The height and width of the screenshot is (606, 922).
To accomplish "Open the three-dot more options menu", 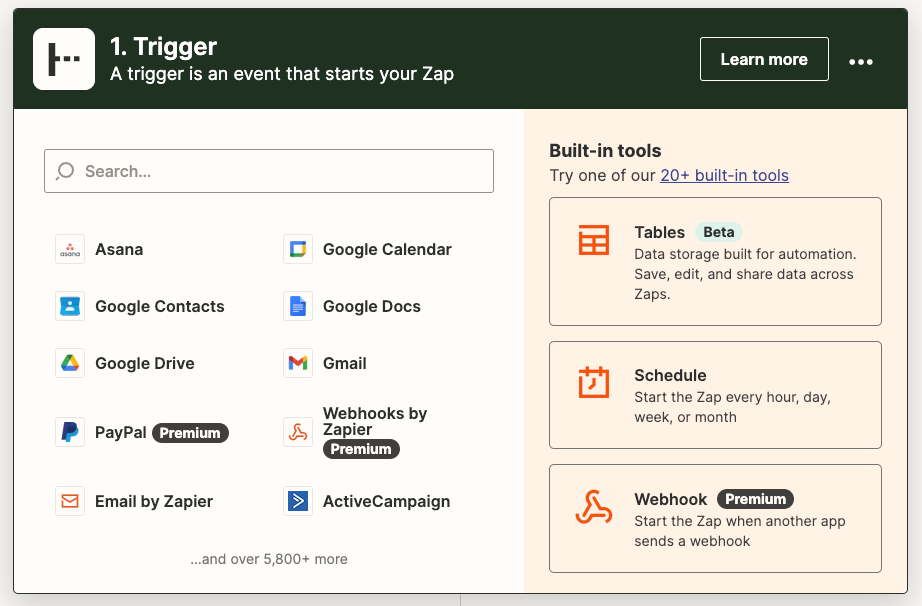I will pyautogui.click(x=861, y=62).
